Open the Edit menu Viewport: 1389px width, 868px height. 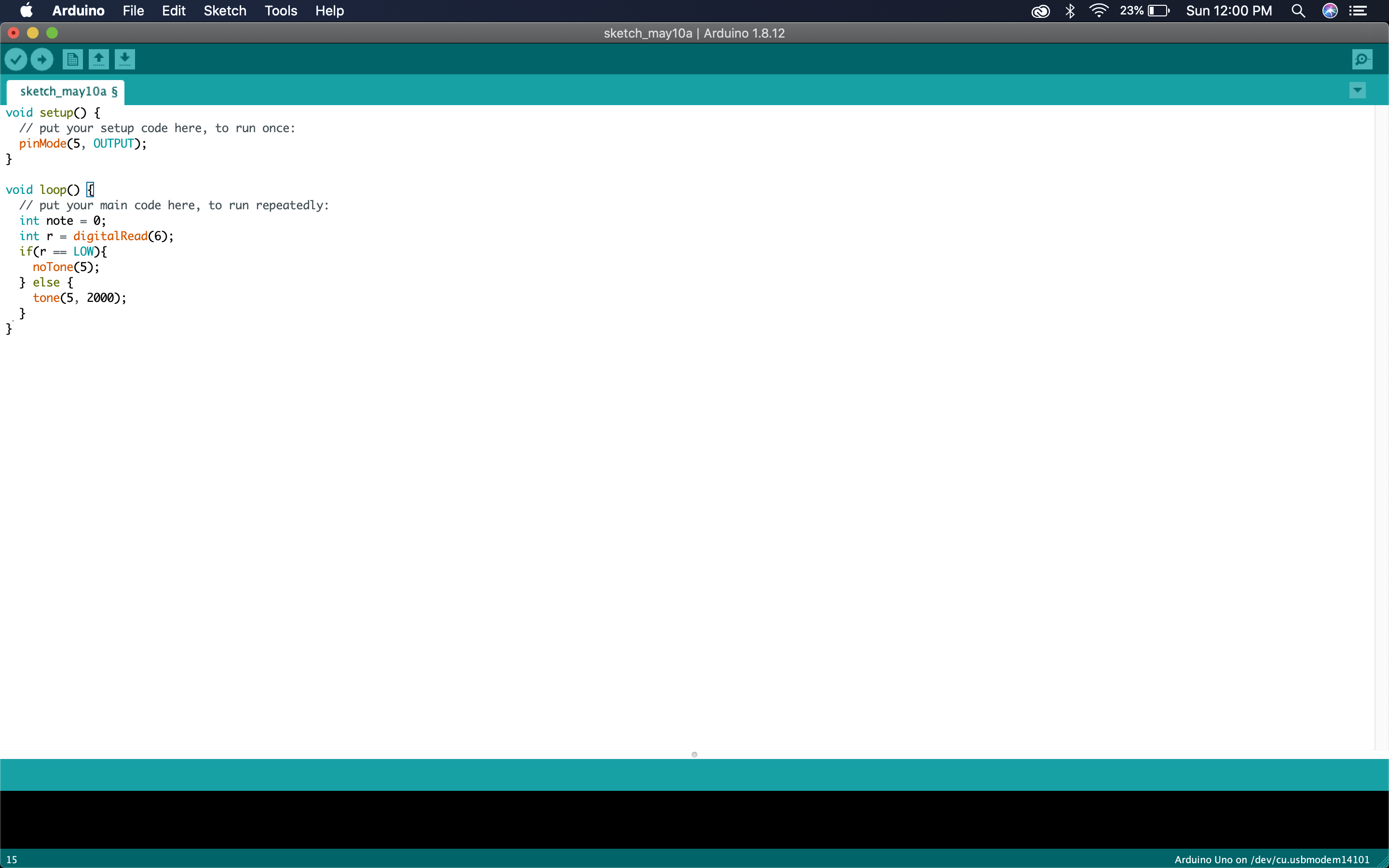(x=172, y=10)
